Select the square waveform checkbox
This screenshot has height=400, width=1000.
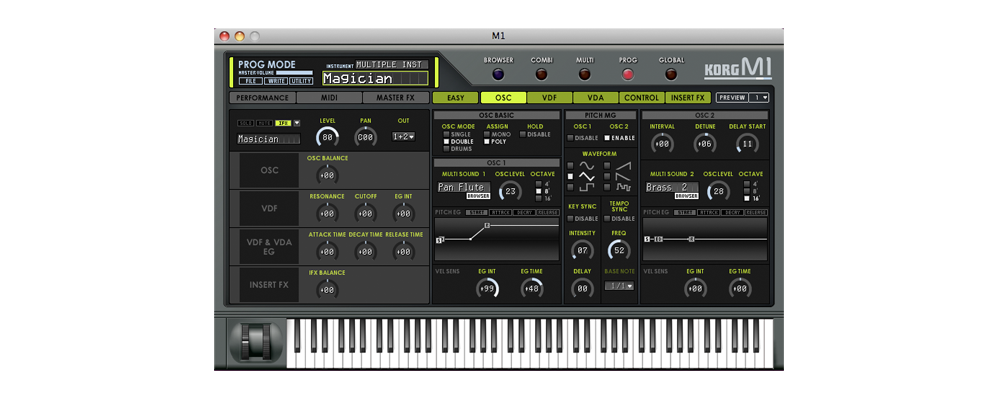pyautogui.click(x=570, y=188)
